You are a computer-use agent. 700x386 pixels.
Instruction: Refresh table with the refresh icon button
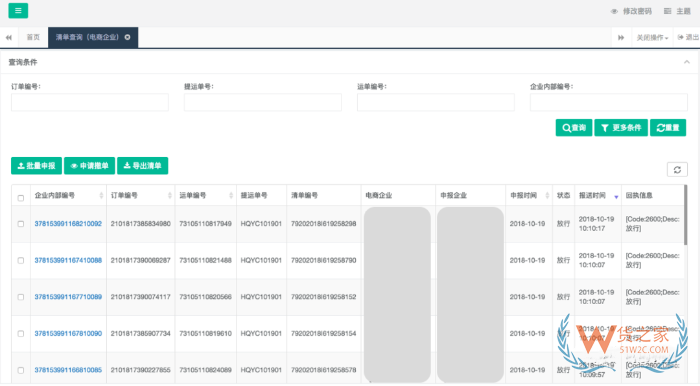677,170
